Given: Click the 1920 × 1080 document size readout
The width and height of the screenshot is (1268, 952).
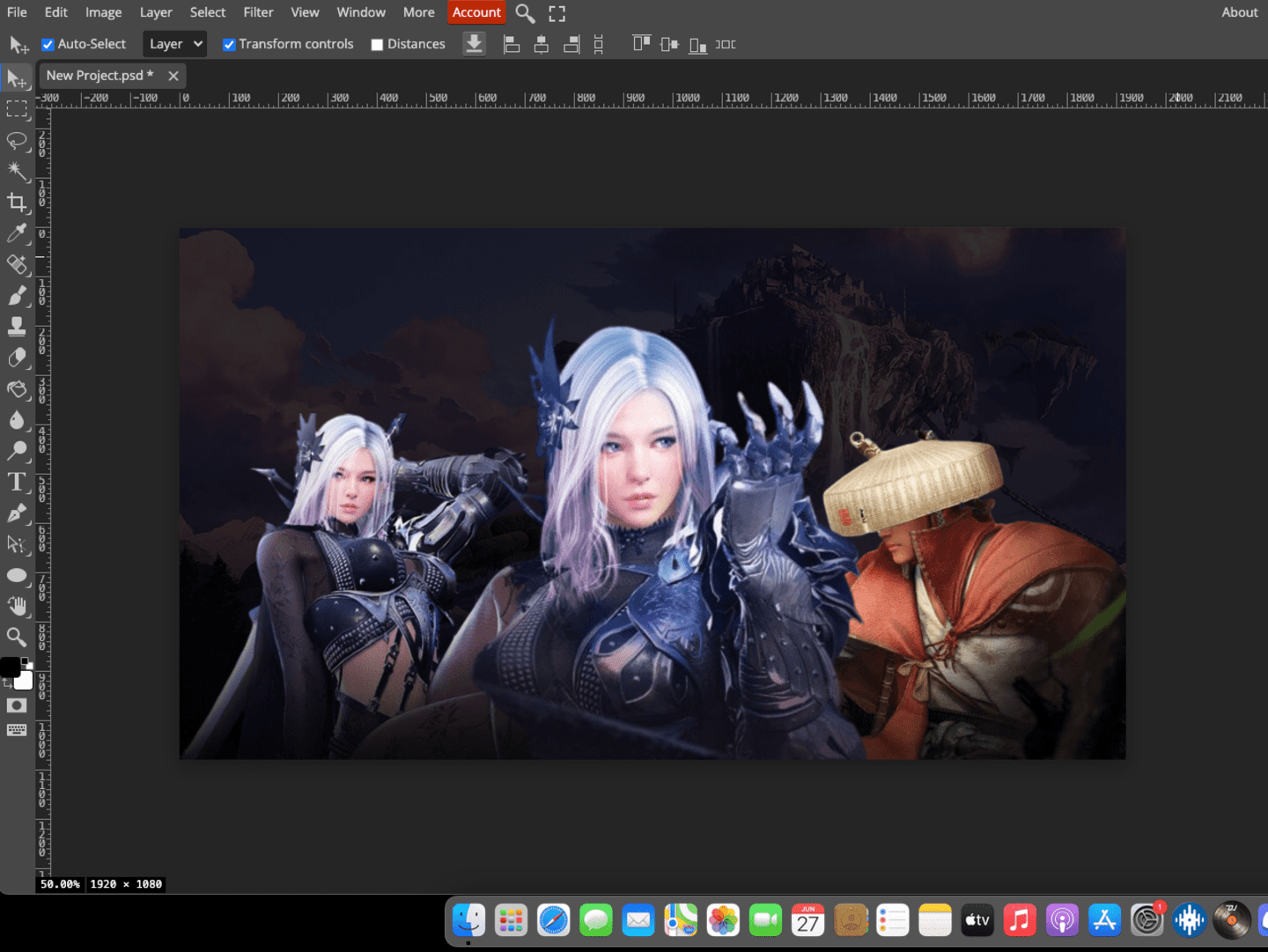Looking at the screenshot, I should (126, 884).
